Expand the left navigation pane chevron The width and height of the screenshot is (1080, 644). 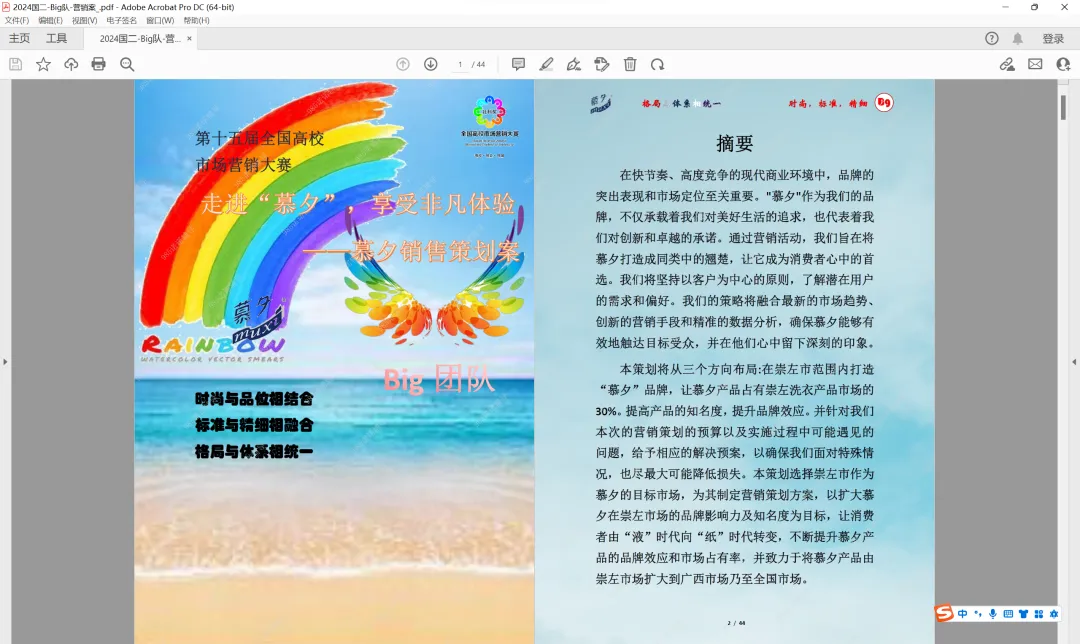pyautogui.click(x=7, y=362)
